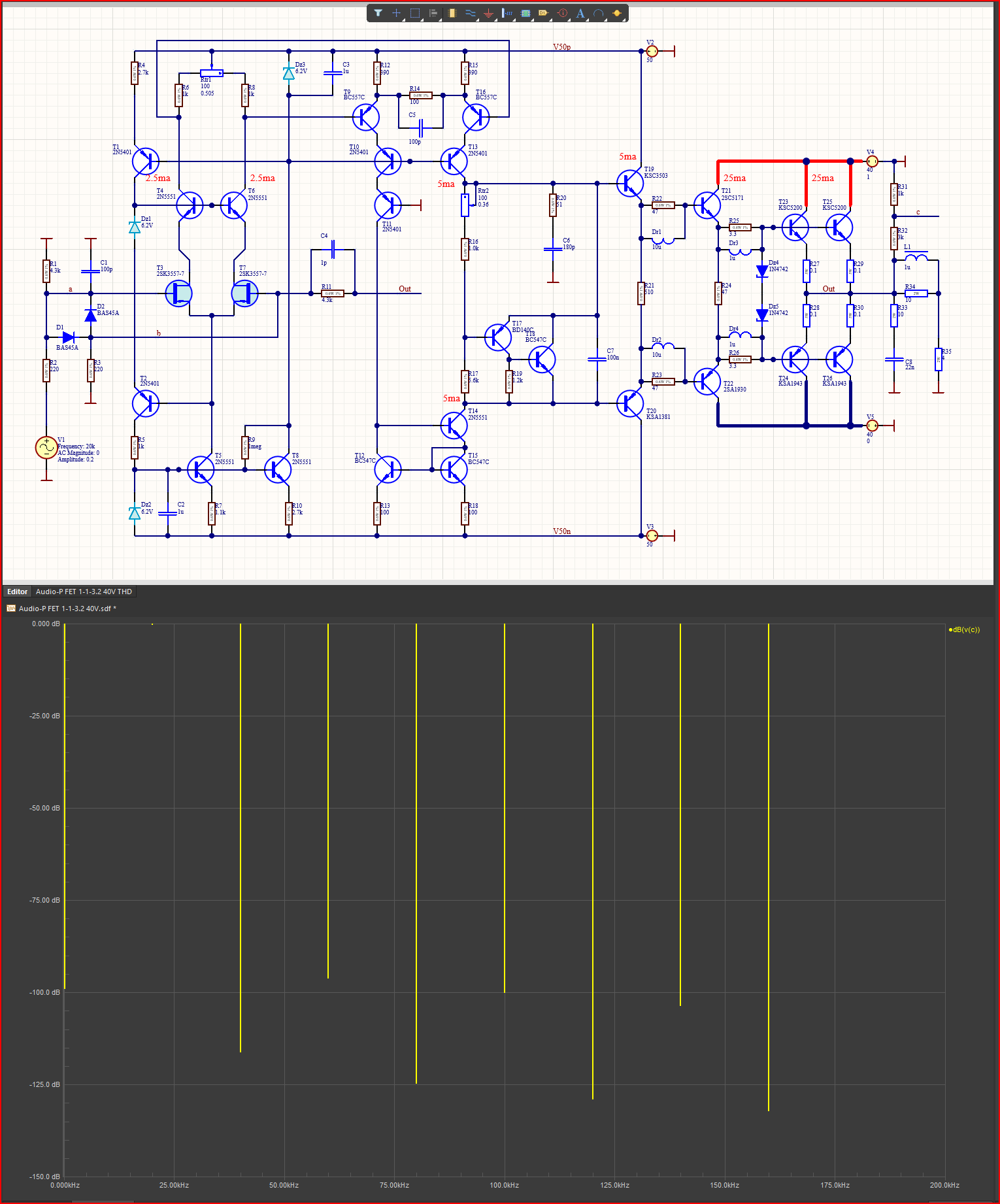Click the dB(v(c)) waveform legend entry

(x=964, y=629)
